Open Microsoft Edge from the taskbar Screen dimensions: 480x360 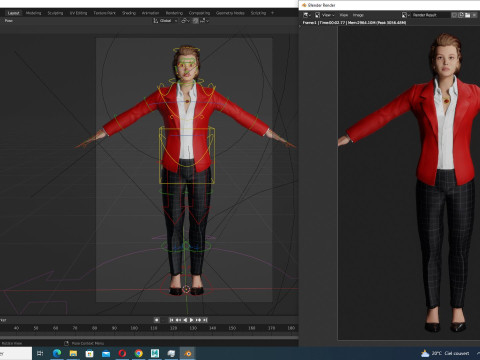(x=57, y=353)
